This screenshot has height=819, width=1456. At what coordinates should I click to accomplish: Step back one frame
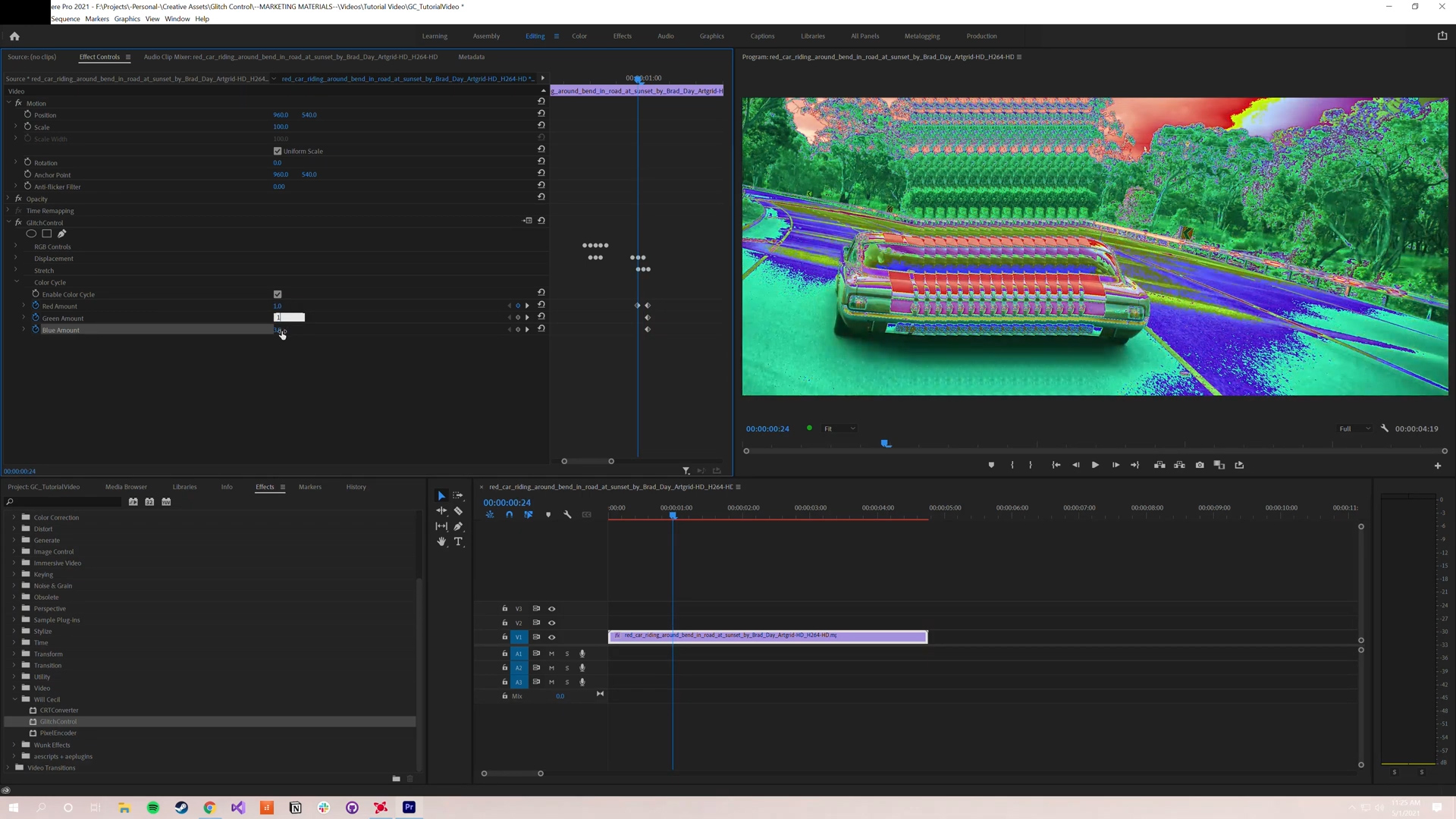pos(1075,465)
